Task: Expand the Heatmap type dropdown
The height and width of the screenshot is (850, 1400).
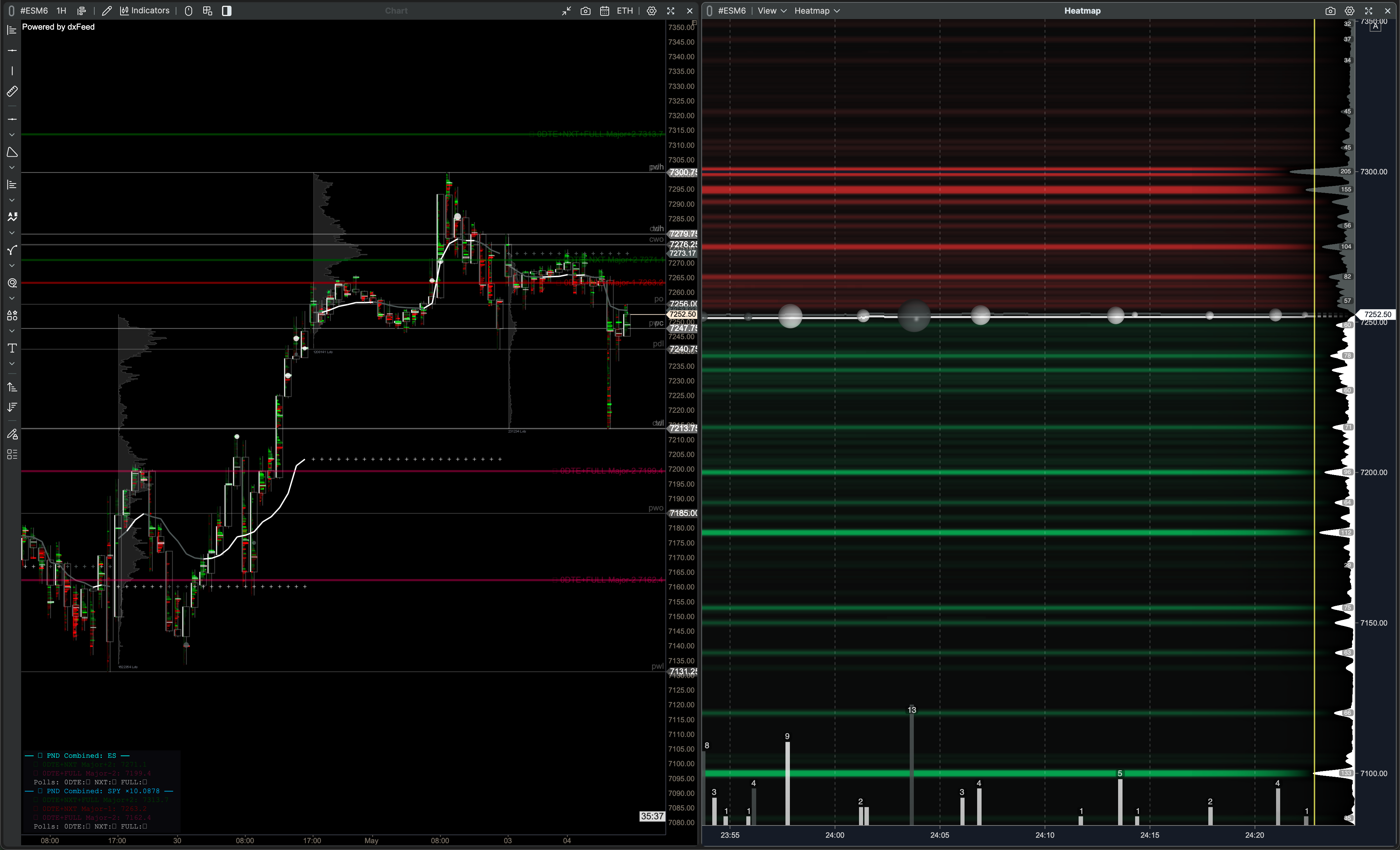Action: (817, 11)
